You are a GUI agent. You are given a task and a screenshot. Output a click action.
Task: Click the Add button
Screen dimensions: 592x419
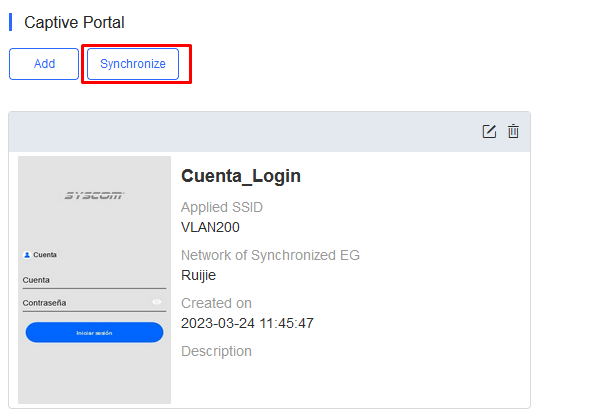click(44, 64)
